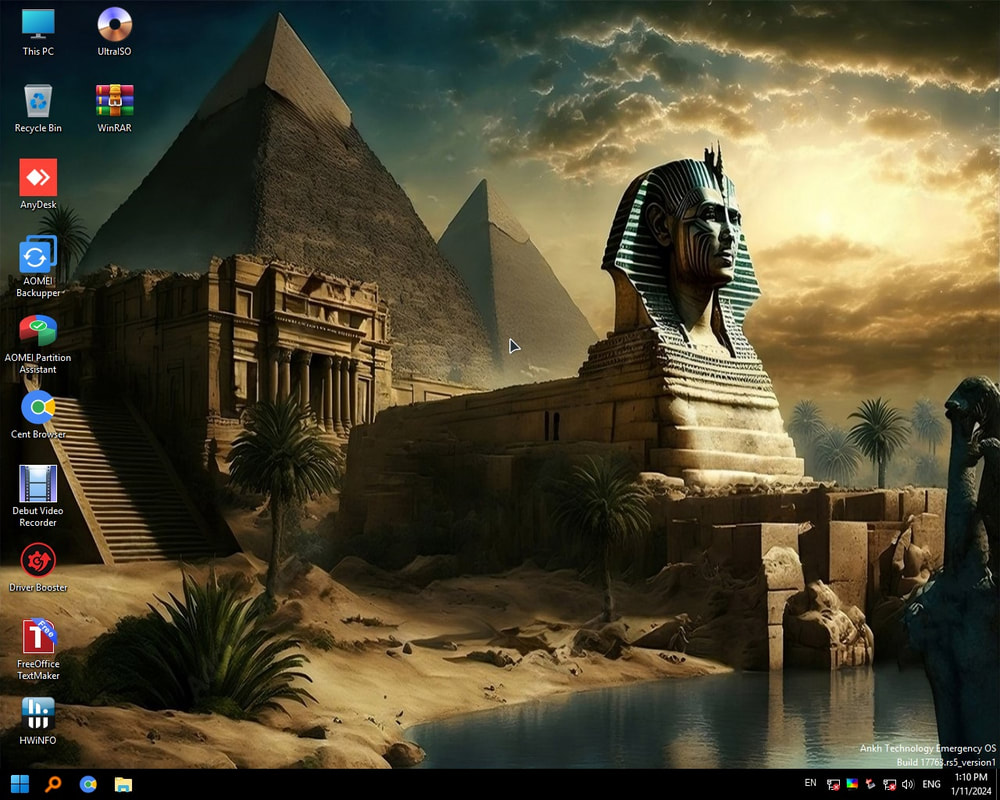Click the speaker volume icon in tray
Image resolution: width=1000 pixels, height=800 pixels.
[x=907, y=784]
